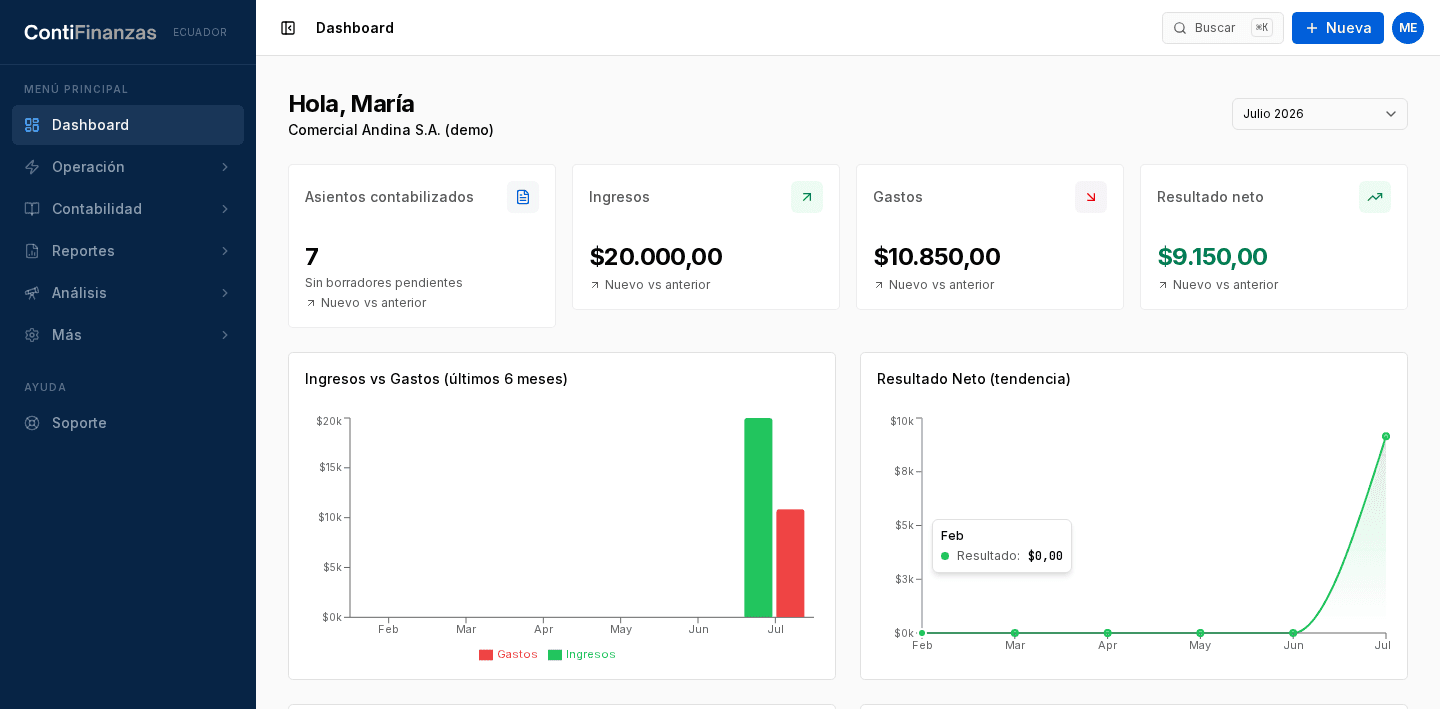Click the Buscar search field
Screen dimensions: 1440x709
click(x=1223, y=28)
